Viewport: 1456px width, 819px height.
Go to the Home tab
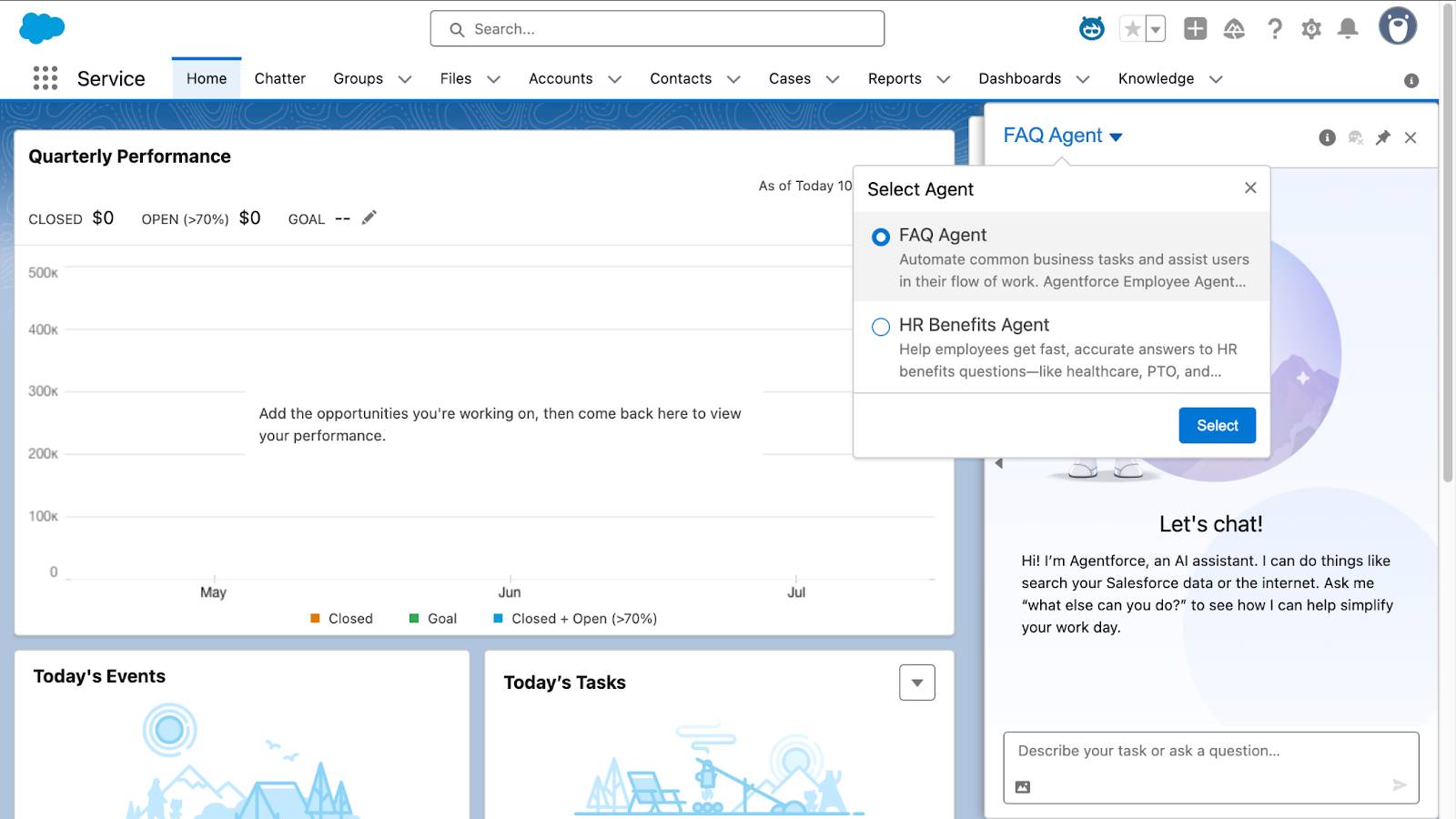(x=207, y=78)
